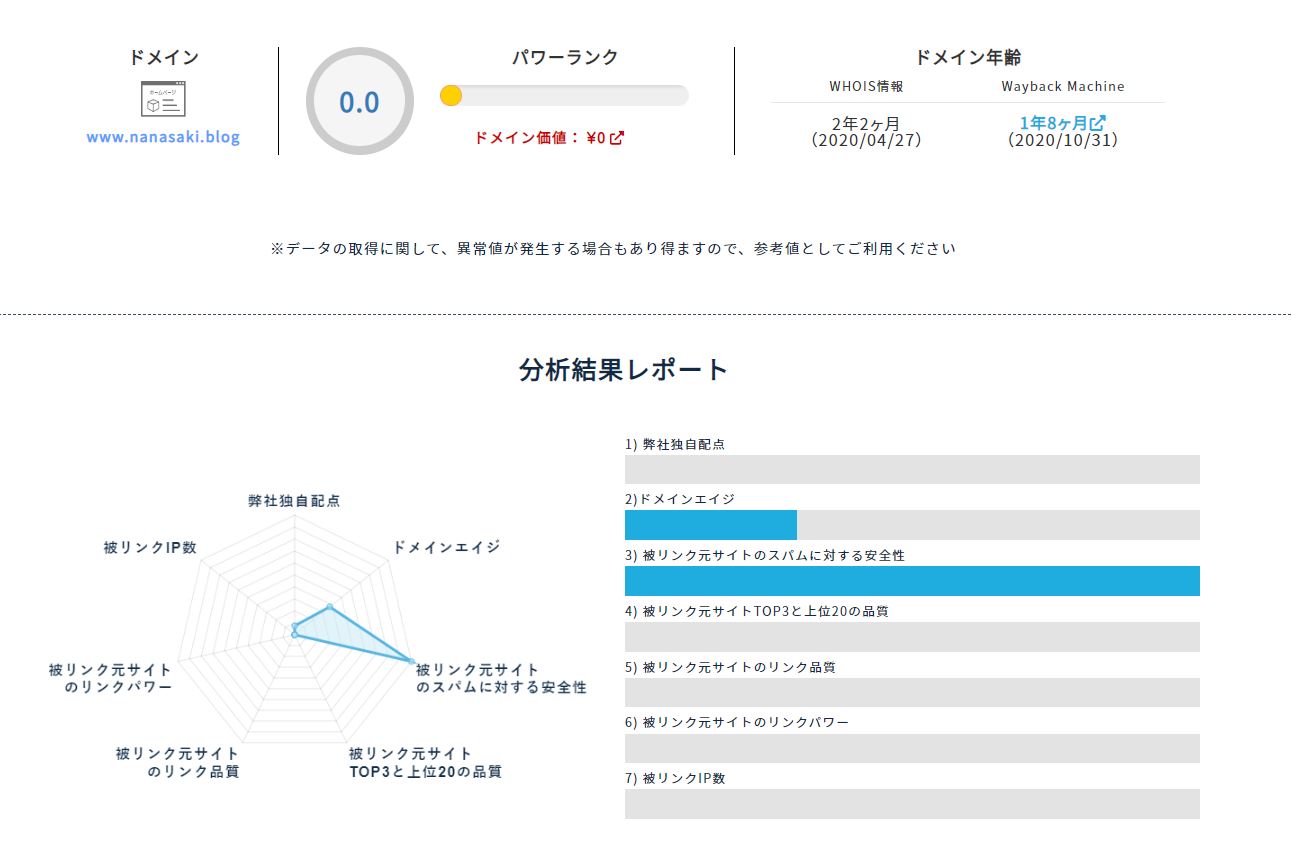Screen dimensions: 1292x842
Task: Open the 1年8ヶ月 Wayback Machine link
Action: click(1062, 123)
